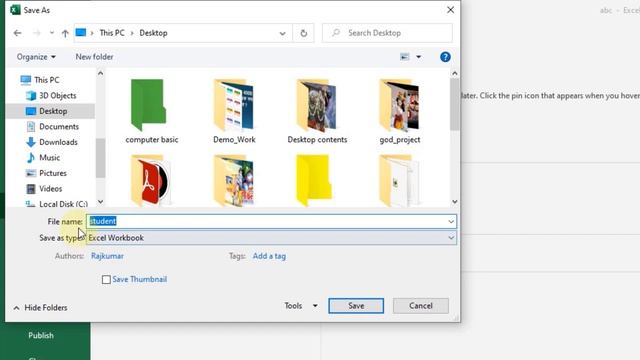The width and height of the screenshot is (640, 360).
Task: Click the Save button
Action: (x=356, y=306)
